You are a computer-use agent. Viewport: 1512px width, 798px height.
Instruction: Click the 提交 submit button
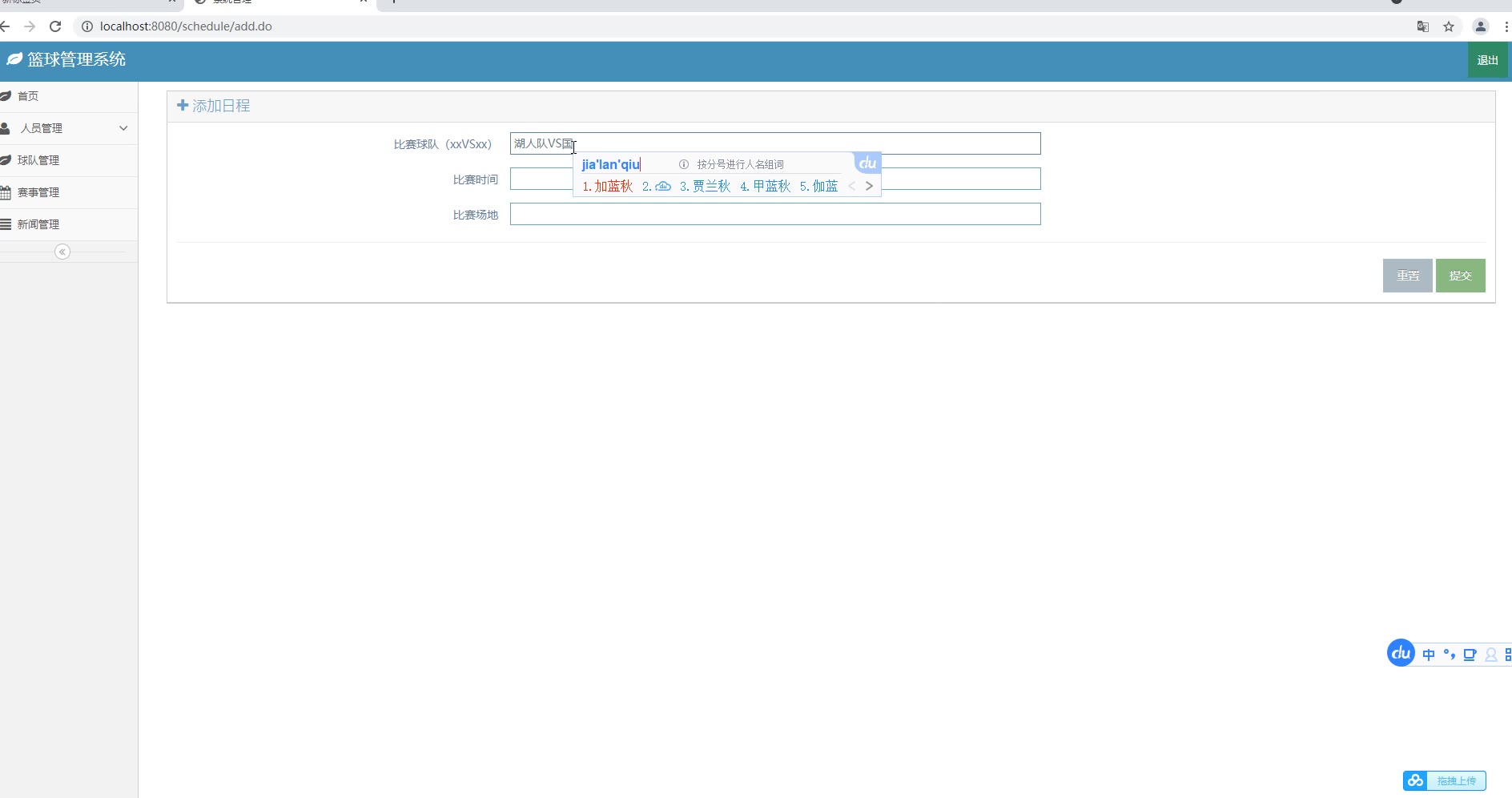click(1460, 276)
